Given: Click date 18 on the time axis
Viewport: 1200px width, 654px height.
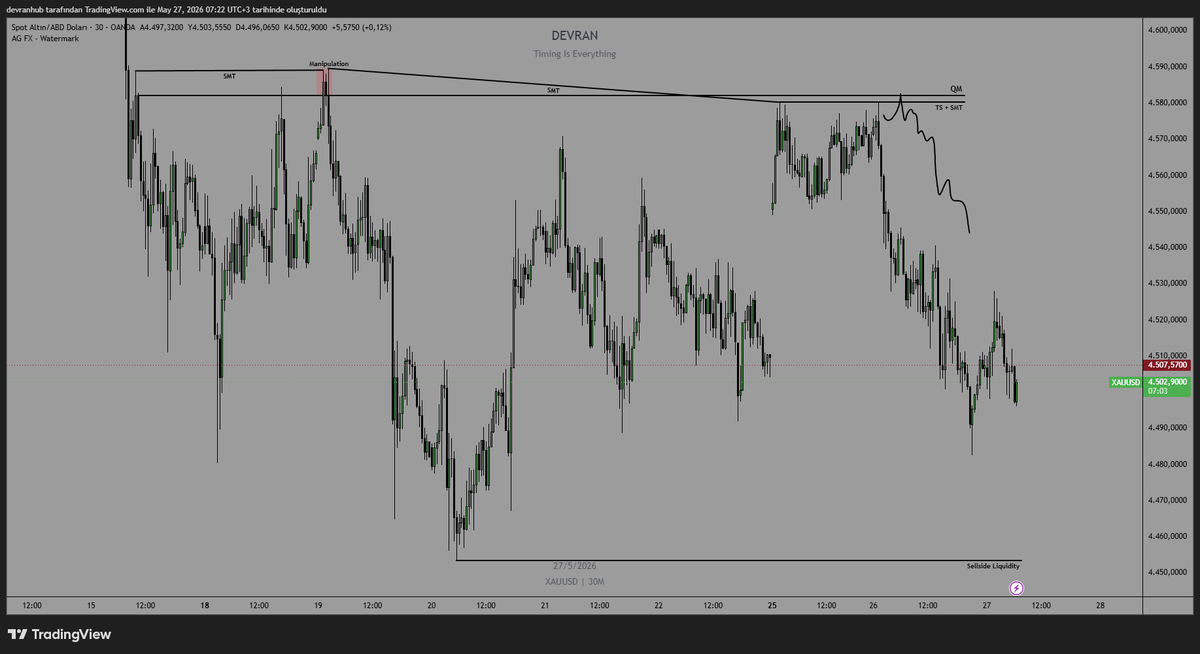Looking at the screenshot, I should point(204,605).
